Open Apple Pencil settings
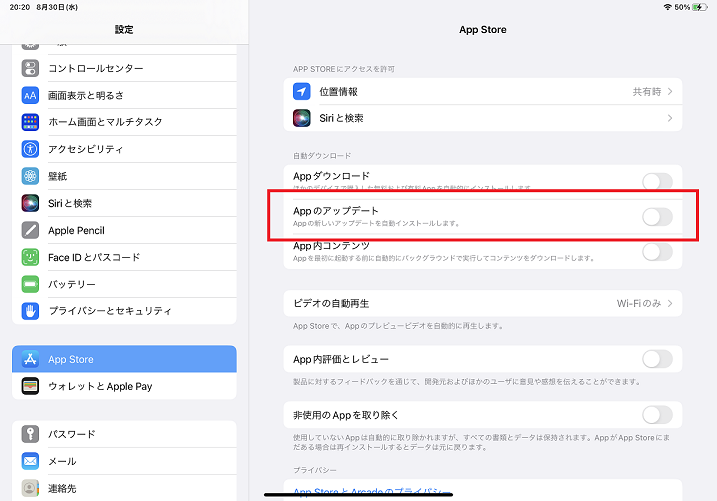The width and height of the screenshot is (717, 501). tap(124, 230)
